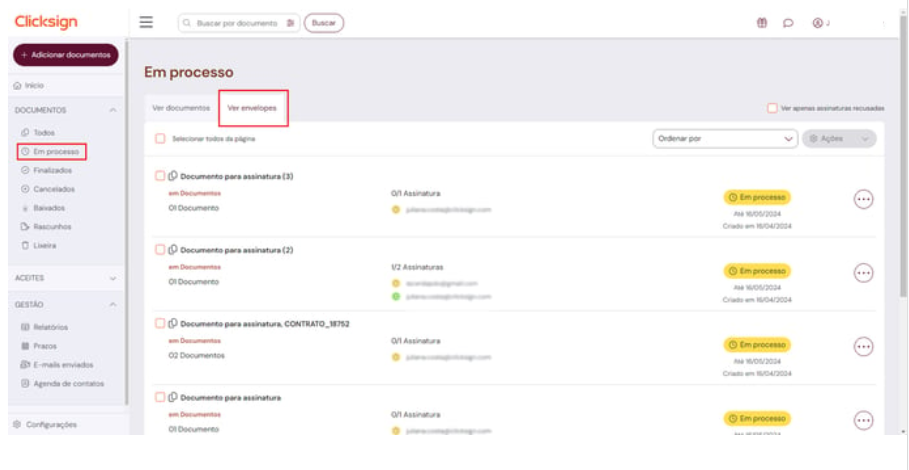
Task: Select 'Ver envelopes' tab
Action: 252,107
